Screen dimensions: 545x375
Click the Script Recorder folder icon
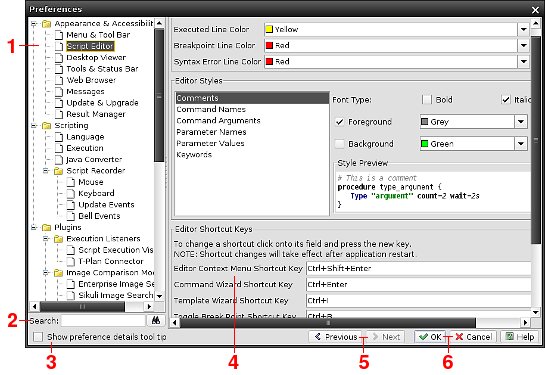58,171
